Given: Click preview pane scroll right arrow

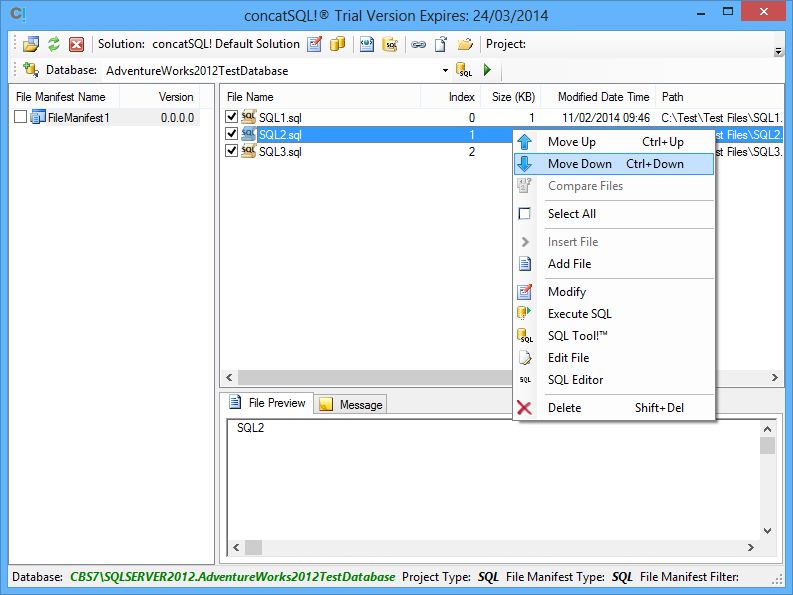Looking at the screenshot, I should (751, 547).
